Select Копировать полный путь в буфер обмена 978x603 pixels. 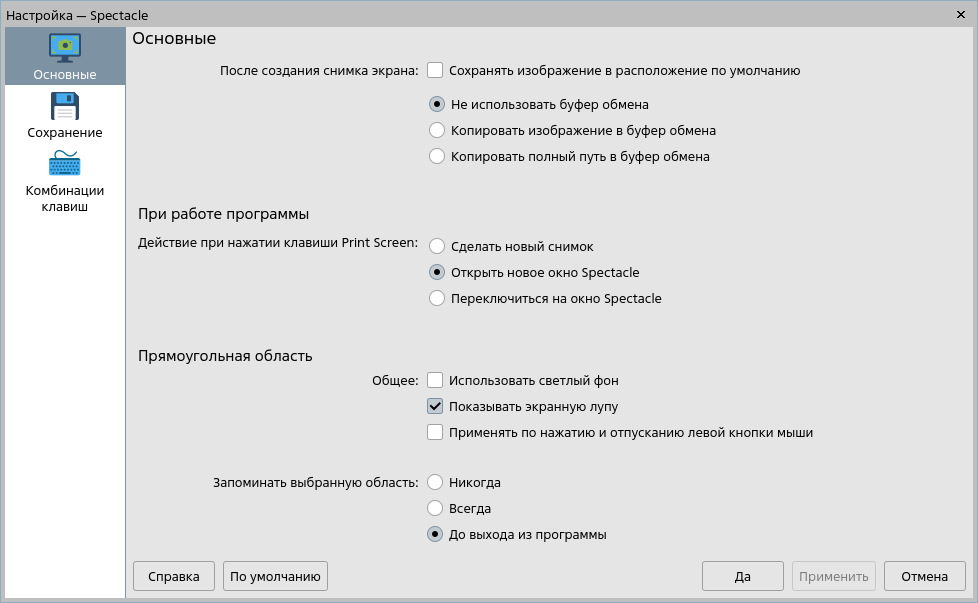436,156
